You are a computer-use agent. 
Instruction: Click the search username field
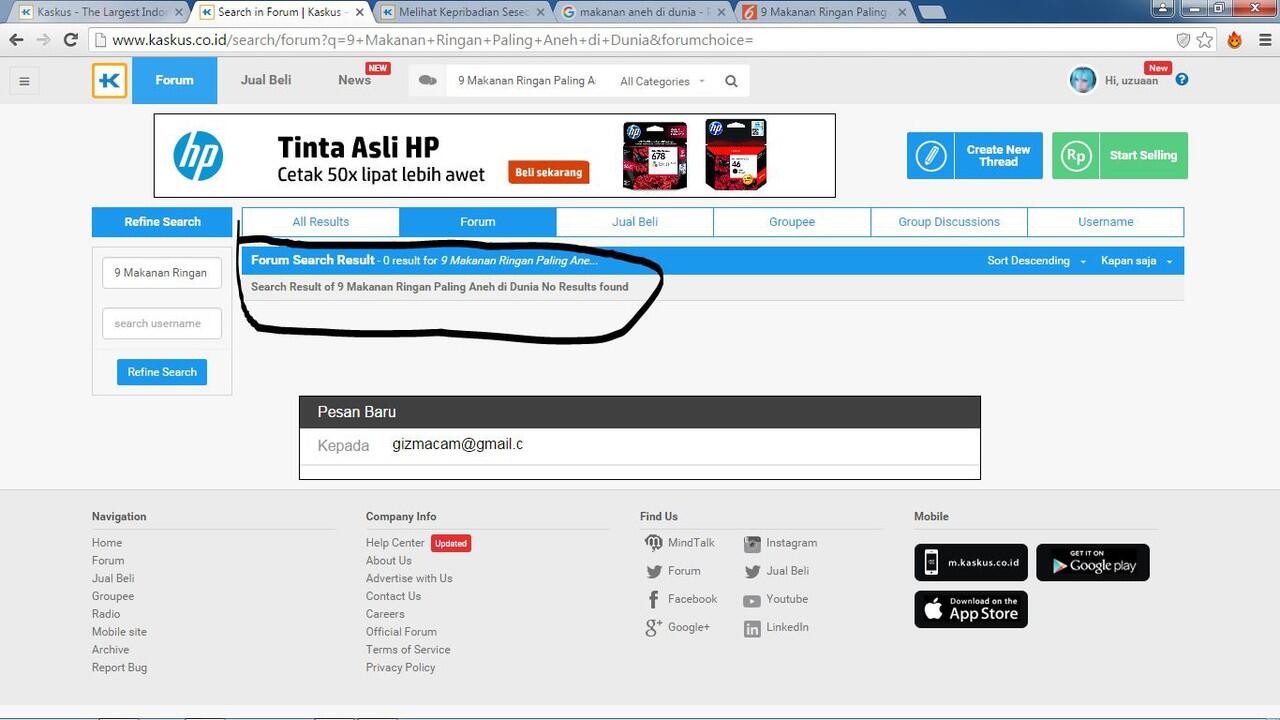pyautogui.click(x=162, y=324)
